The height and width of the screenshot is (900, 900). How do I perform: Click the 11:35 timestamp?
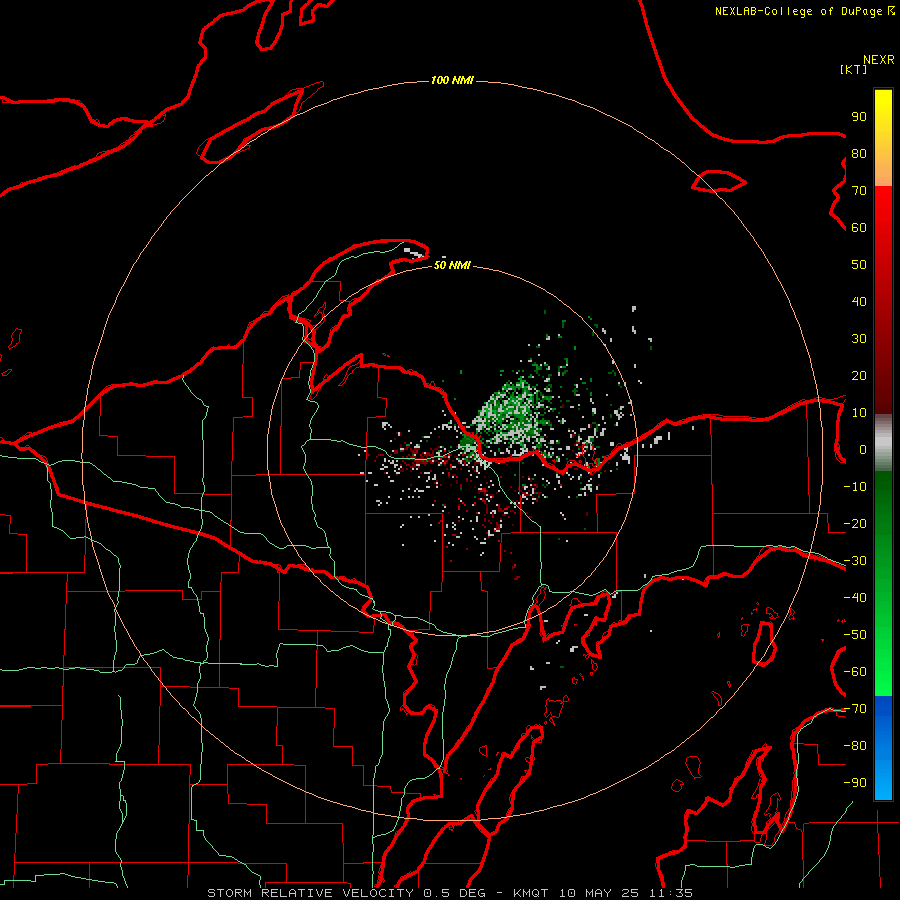670,893
